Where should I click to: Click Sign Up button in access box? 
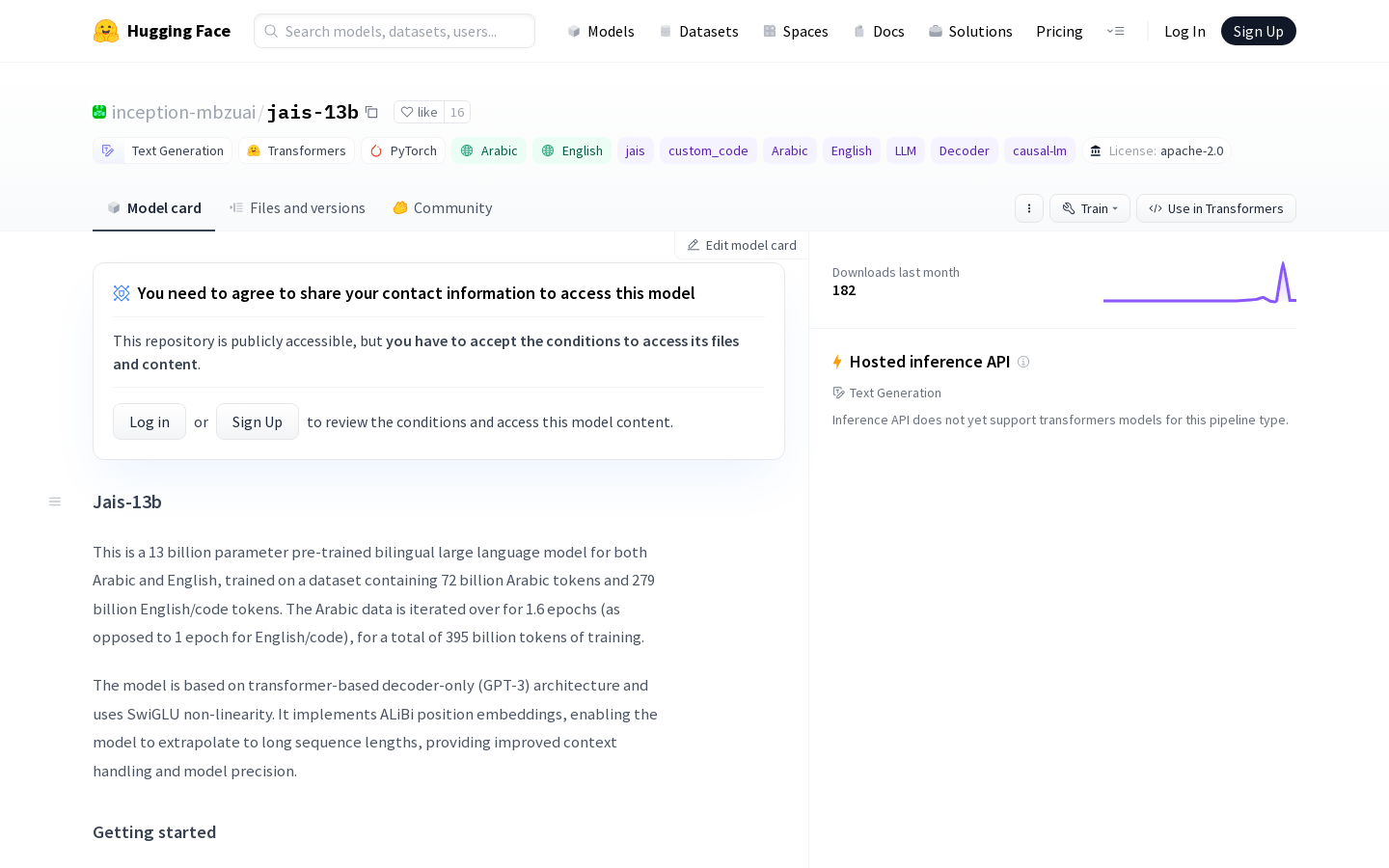258,421
